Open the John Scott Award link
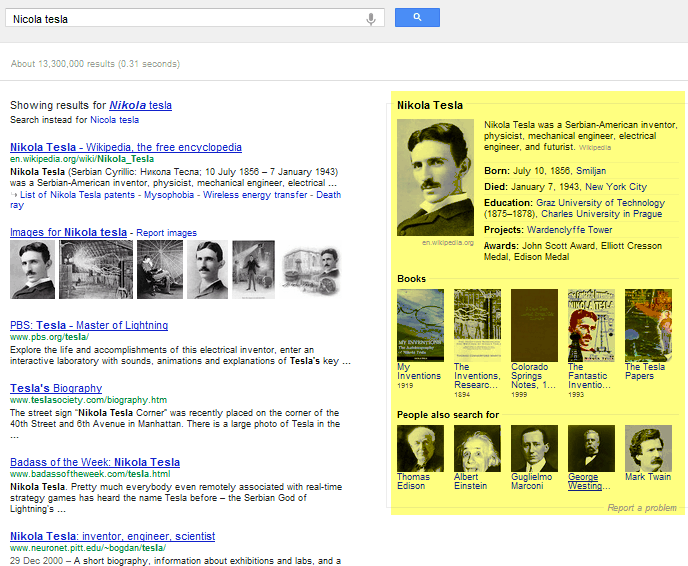 pyautogui.click(x=559, y=246)
